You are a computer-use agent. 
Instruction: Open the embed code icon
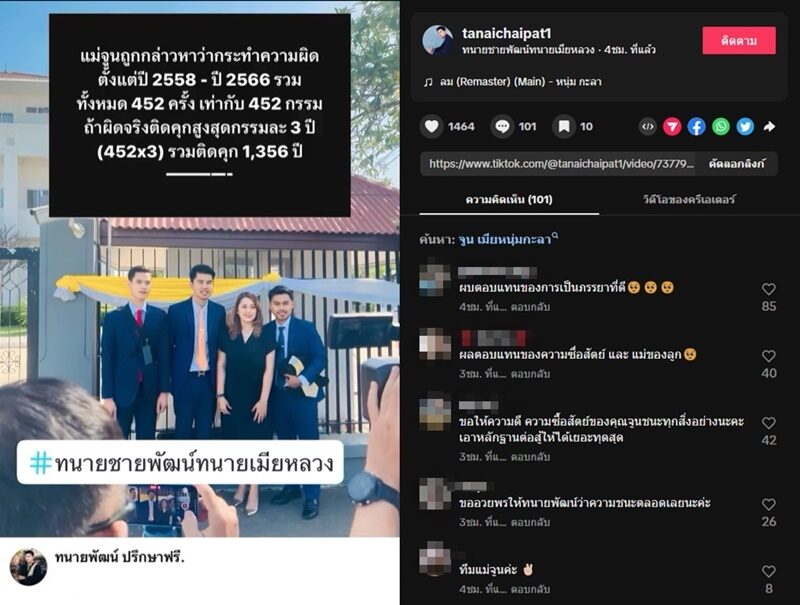pyautogui.click(x=647, y=127)
